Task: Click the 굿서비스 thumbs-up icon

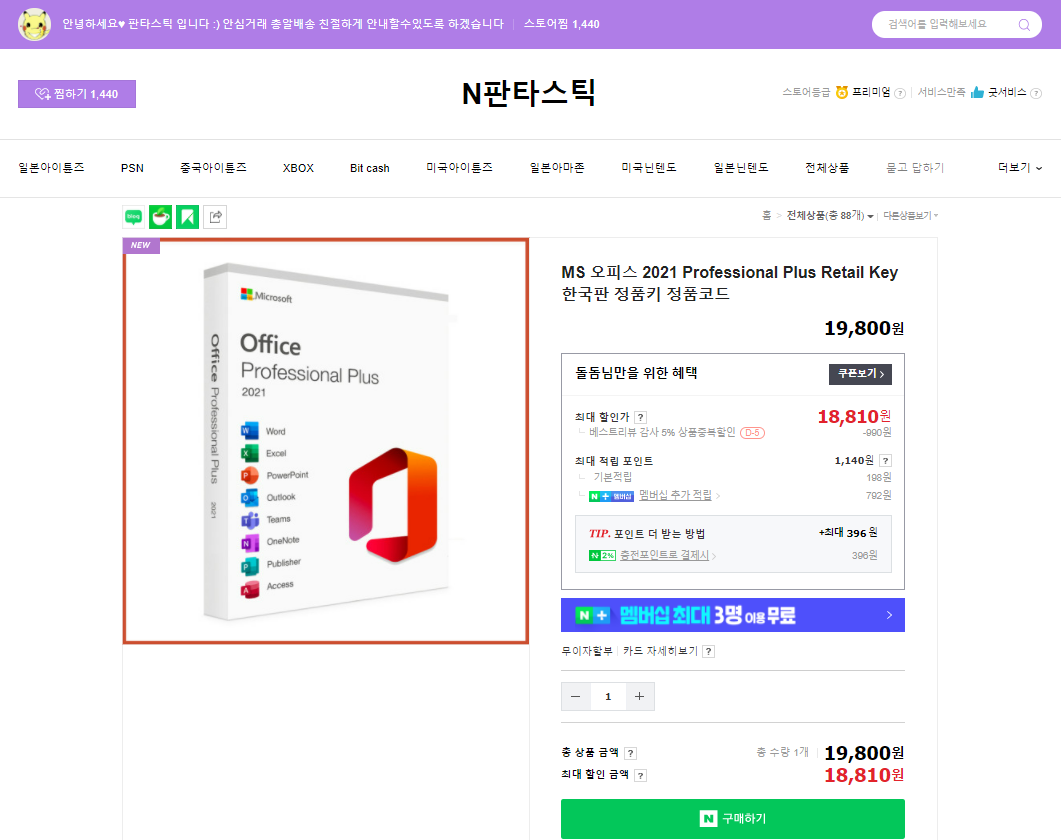Action: [x=977, y=93]
